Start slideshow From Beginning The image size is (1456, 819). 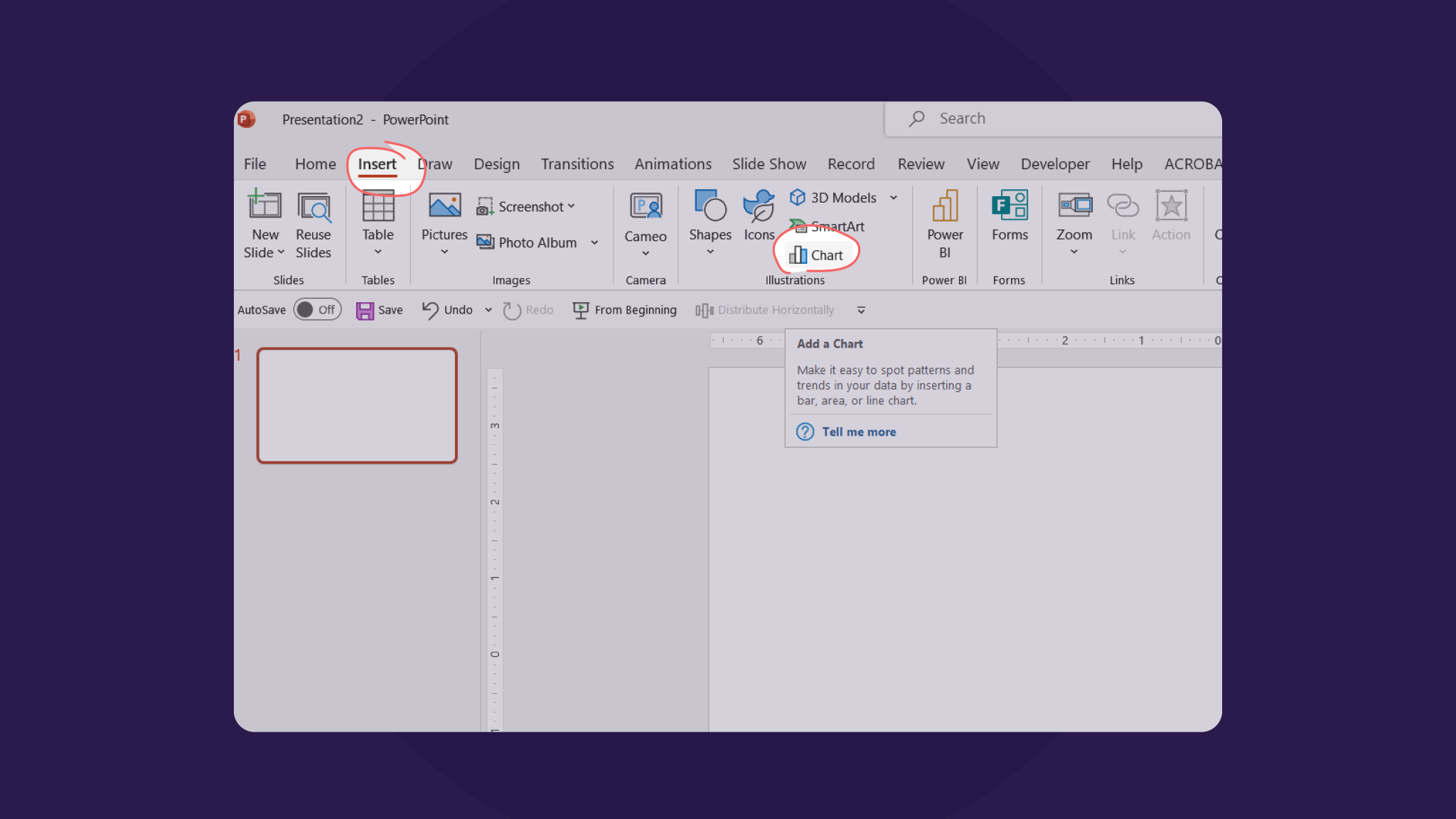(x=624, y=309)
